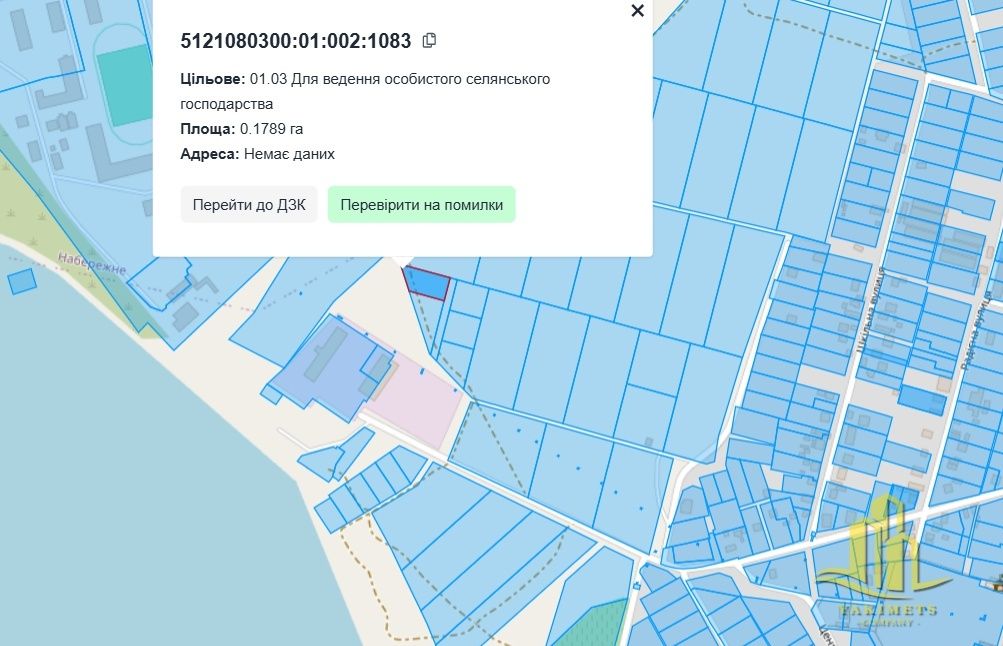
Task: Click the cadastral number heading text
Action: [x=296, y=41]
